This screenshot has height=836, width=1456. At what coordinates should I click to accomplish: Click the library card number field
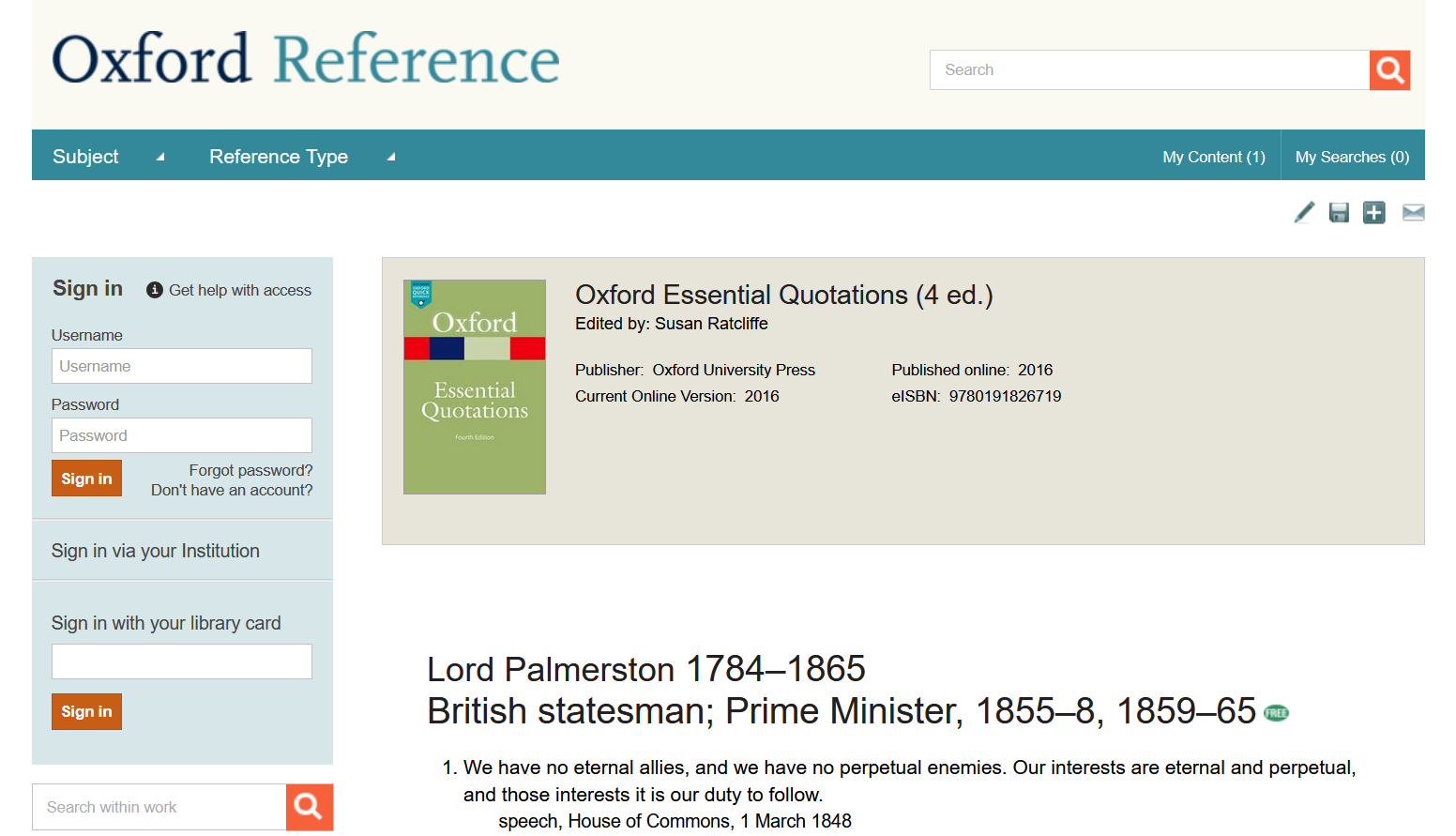[182, 661]
